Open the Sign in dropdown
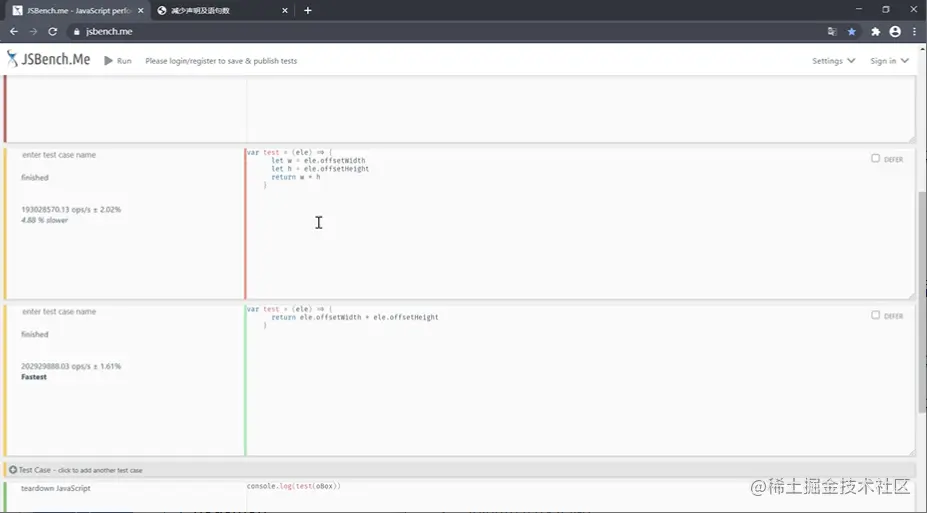 point(889,61)
